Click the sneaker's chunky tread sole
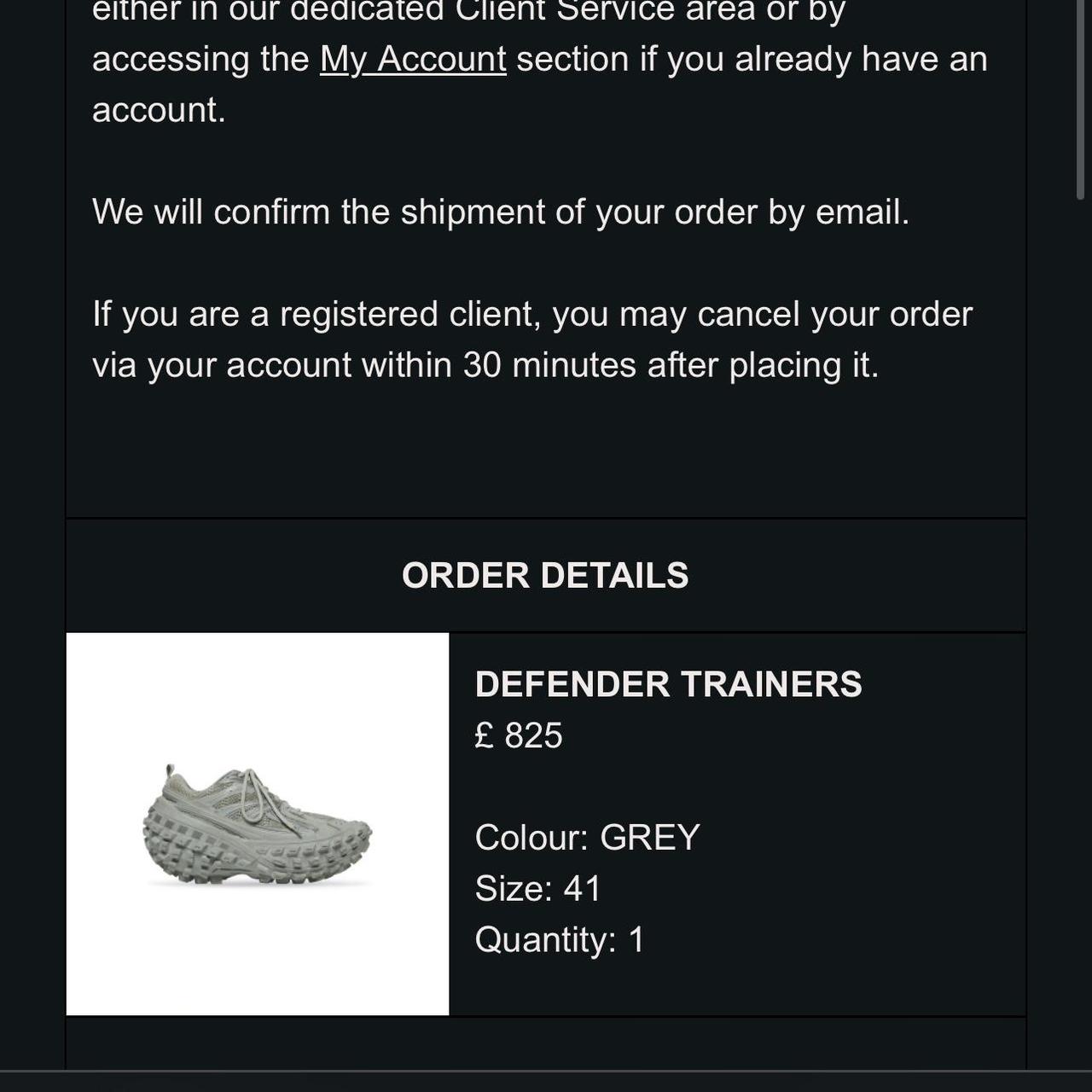Screen dimensions: 1092x1092 (x=256, y=857)
